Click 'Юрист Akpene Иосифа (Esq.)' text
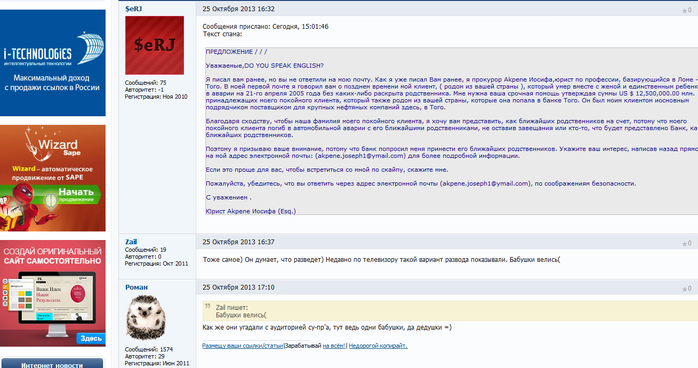The width and height of the screenshot is (698, 368). (x=251, y=211)
